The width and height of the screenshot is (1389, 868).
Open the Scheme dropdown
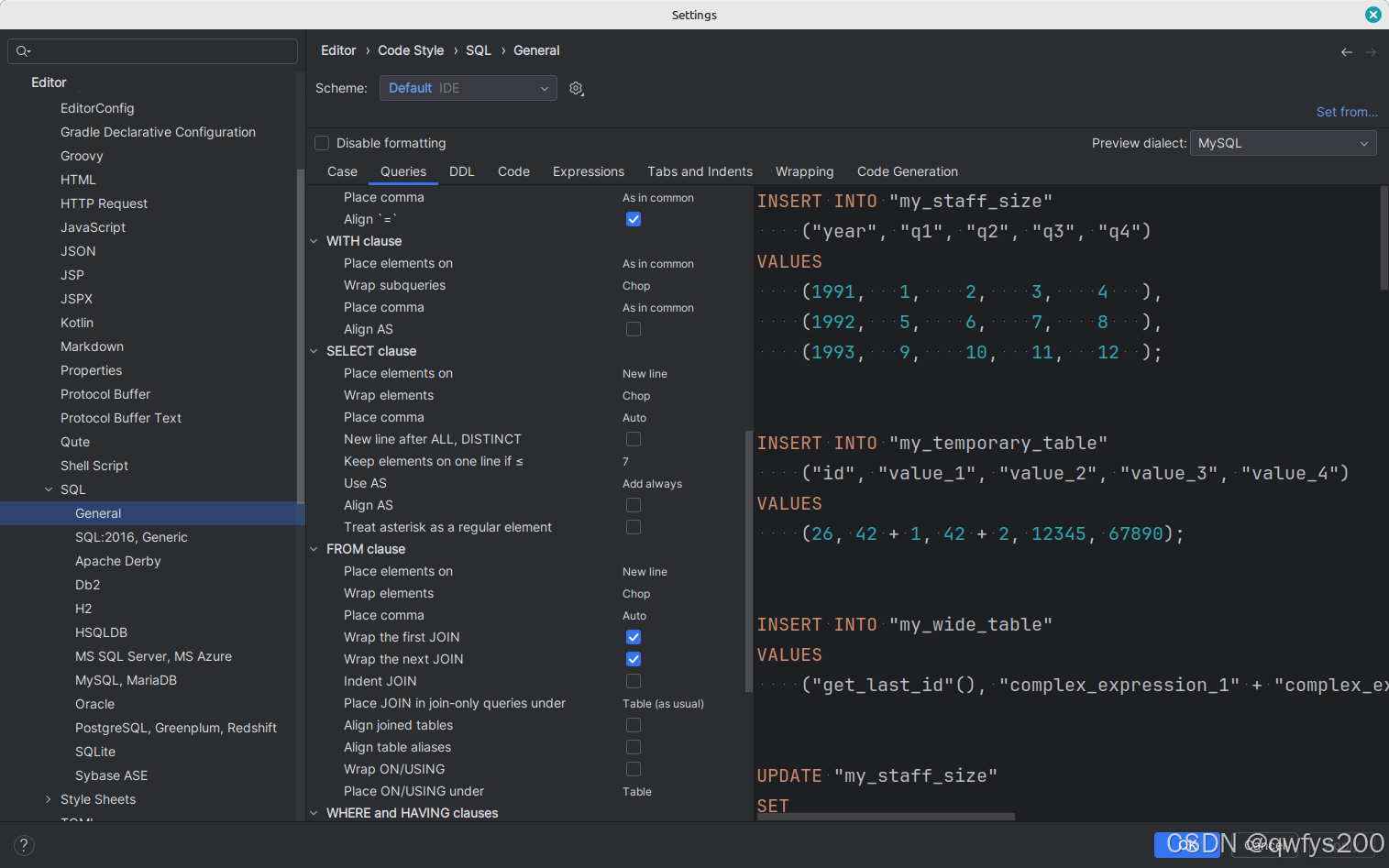pos(468,88)
